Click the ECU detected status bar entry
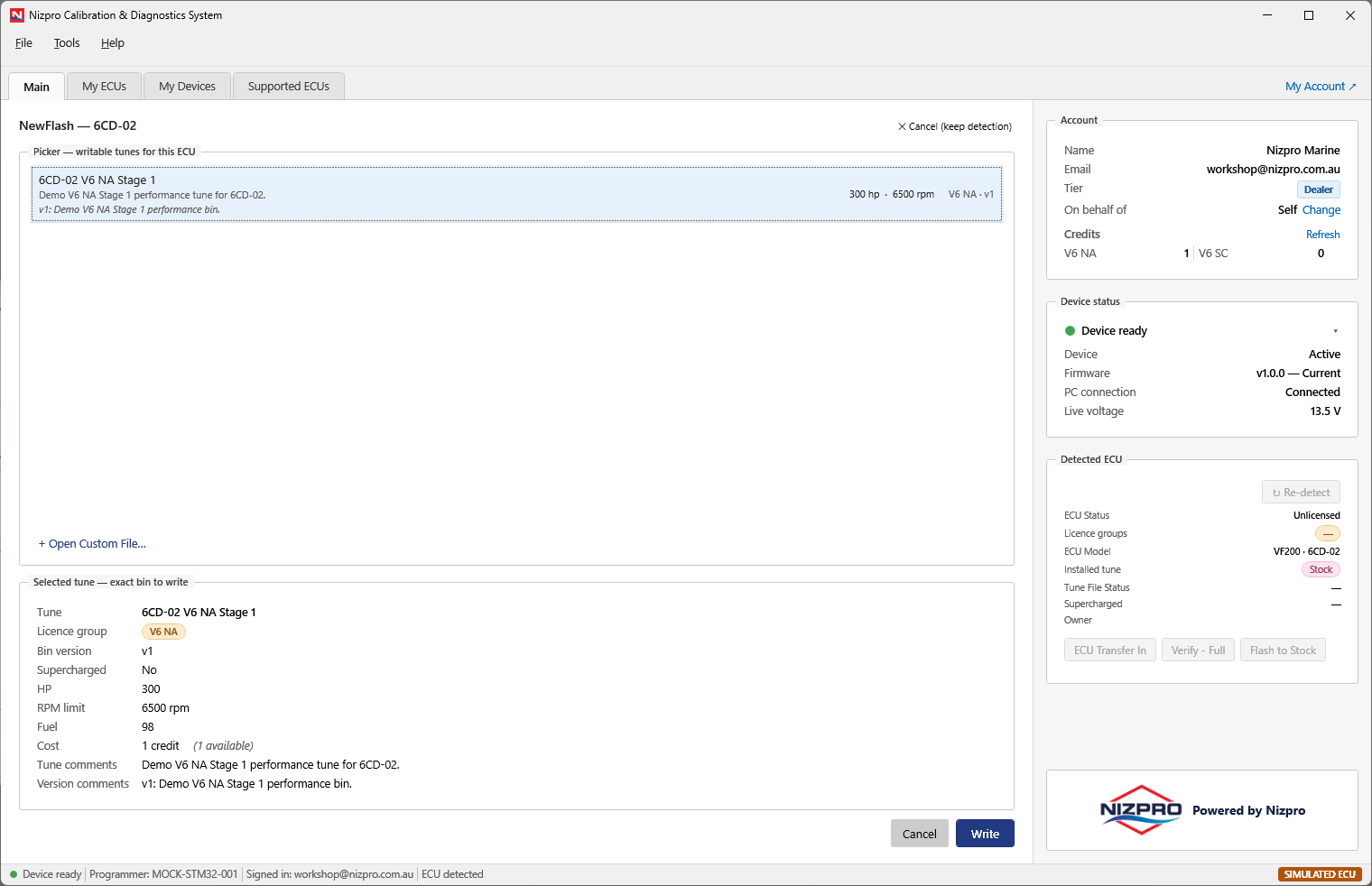 point(452,874)
